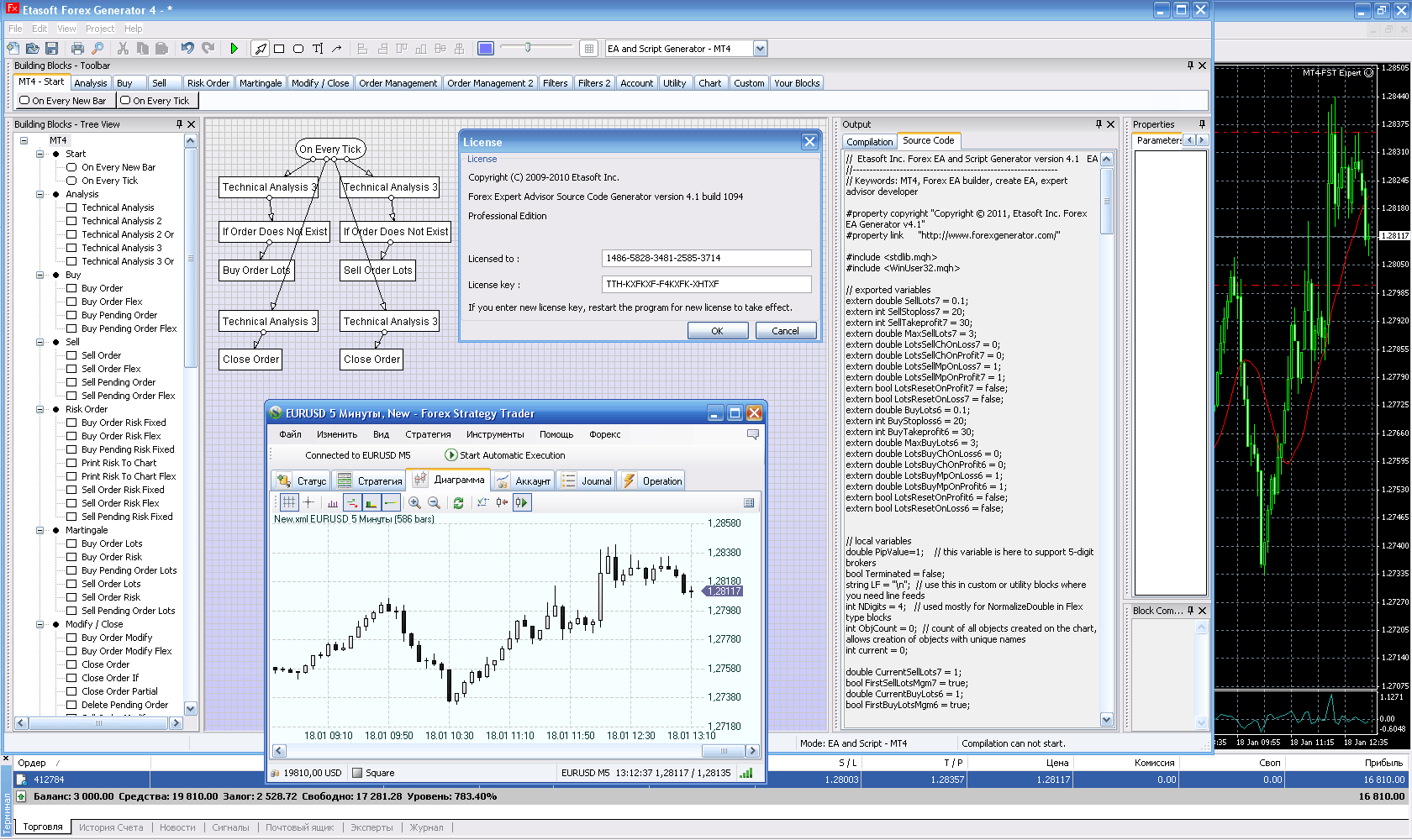Click the green Run/Compile play icon
Image resolution: width=1412 pixels, height=840 pixels.
click(x=234, y=49)
